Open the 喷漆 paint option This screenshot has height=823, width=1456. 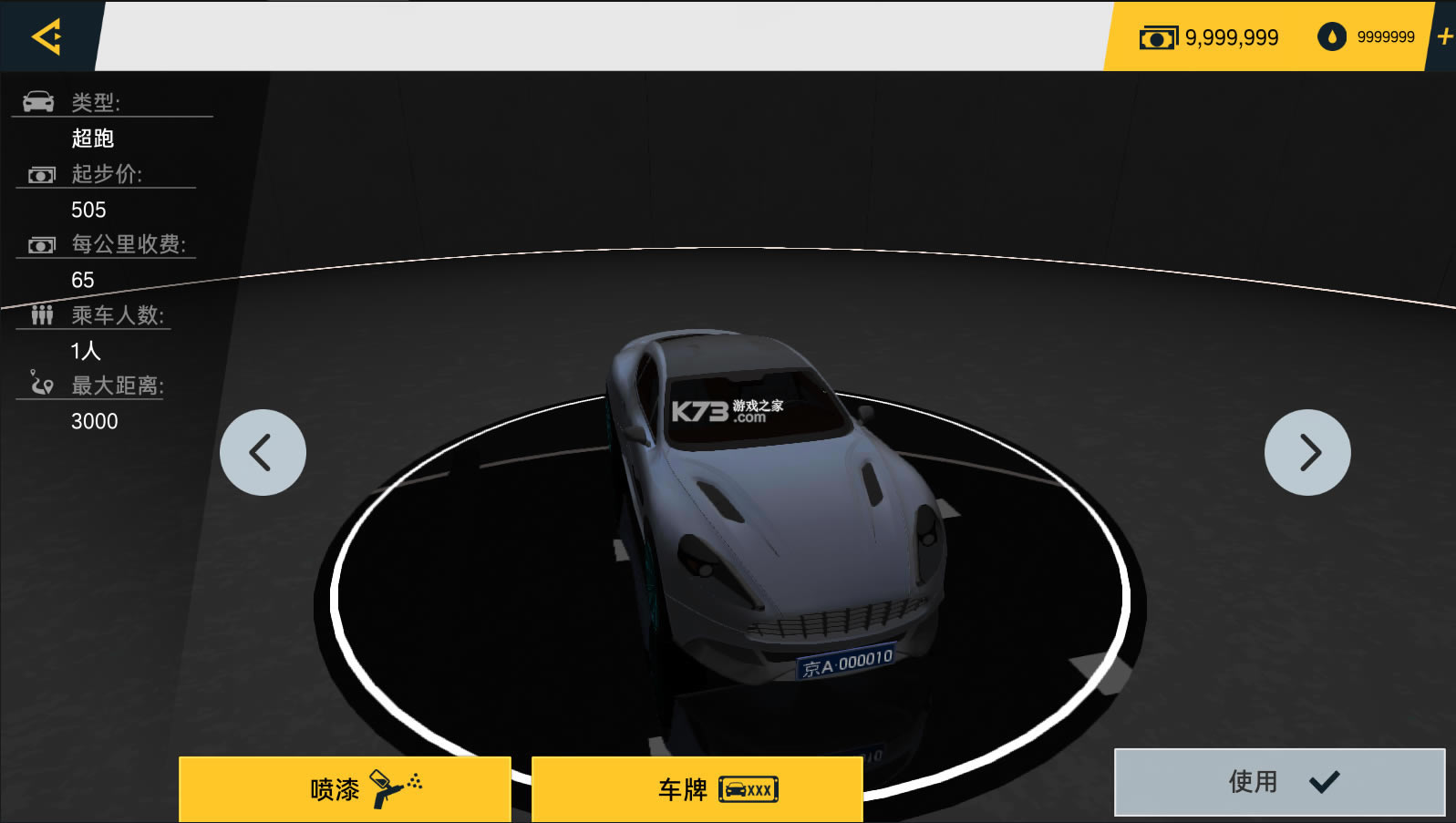[x=345, y=788]
